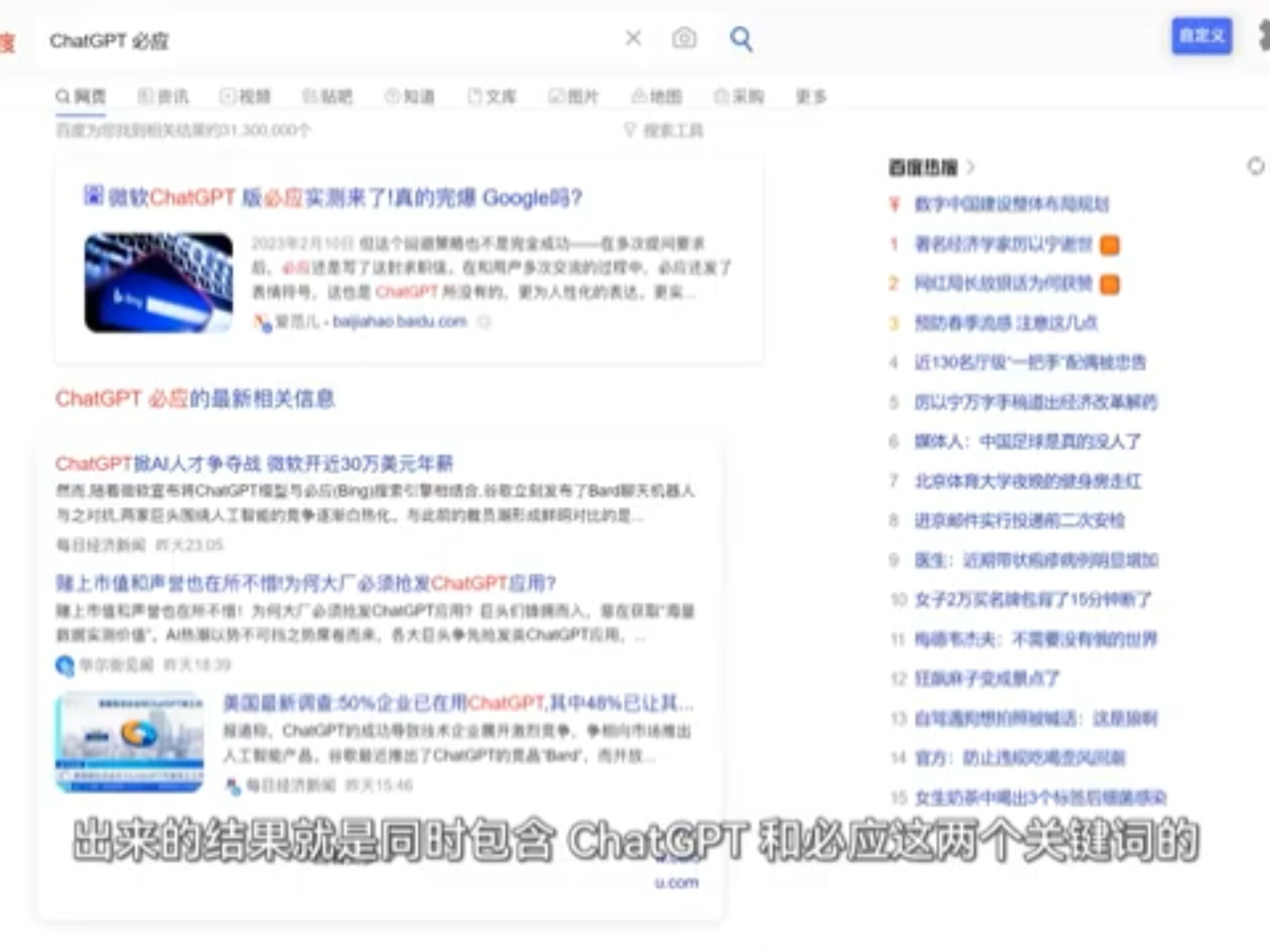Open hot search 4 about 近130名厅级一把手
The width and height of the screenshot is (1270, 952).
[x=1030, y=362]
